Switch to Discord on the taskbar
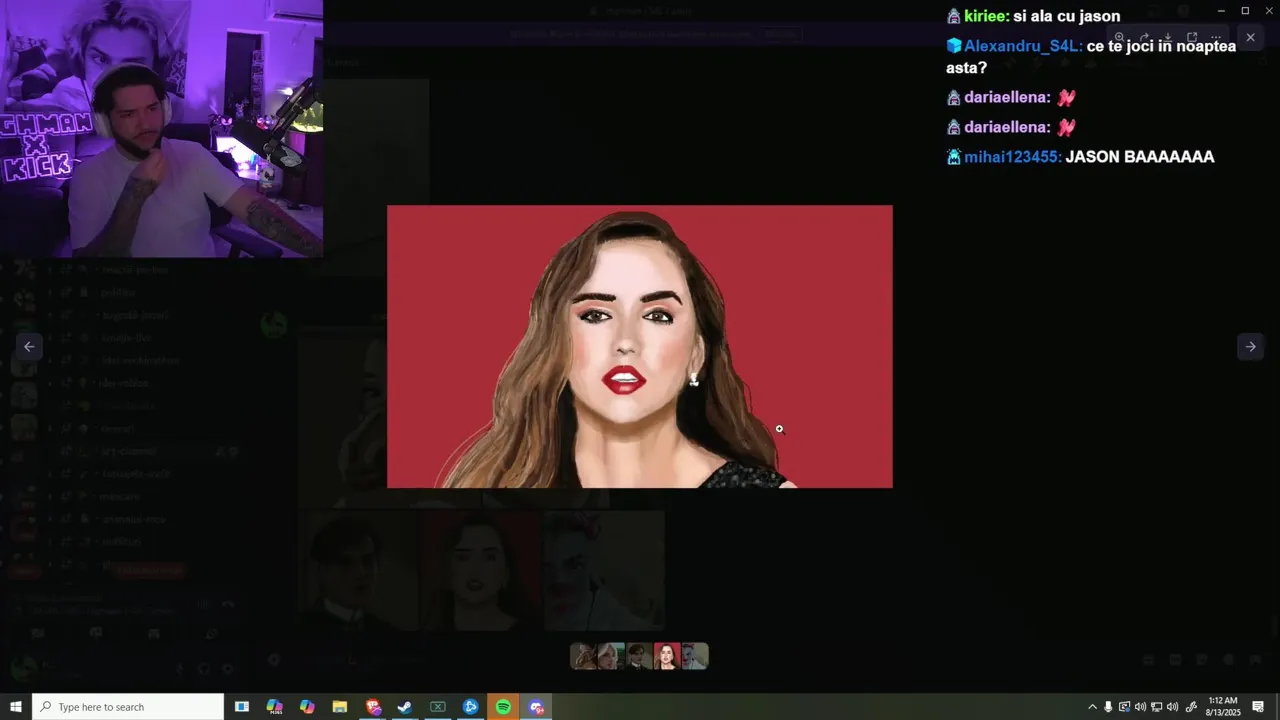 pyautogui.click(x=536, y=707)
